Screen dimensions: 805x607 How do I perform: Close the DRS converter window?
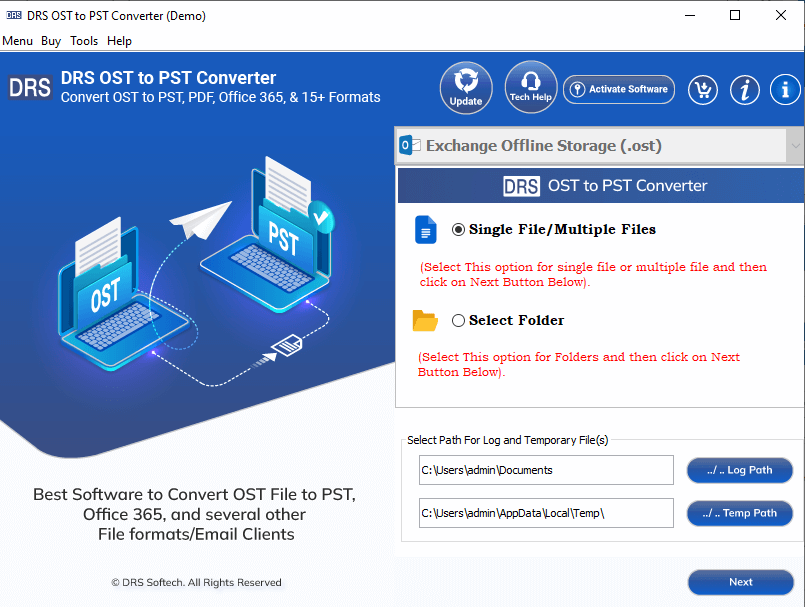(x=780, y=15)
